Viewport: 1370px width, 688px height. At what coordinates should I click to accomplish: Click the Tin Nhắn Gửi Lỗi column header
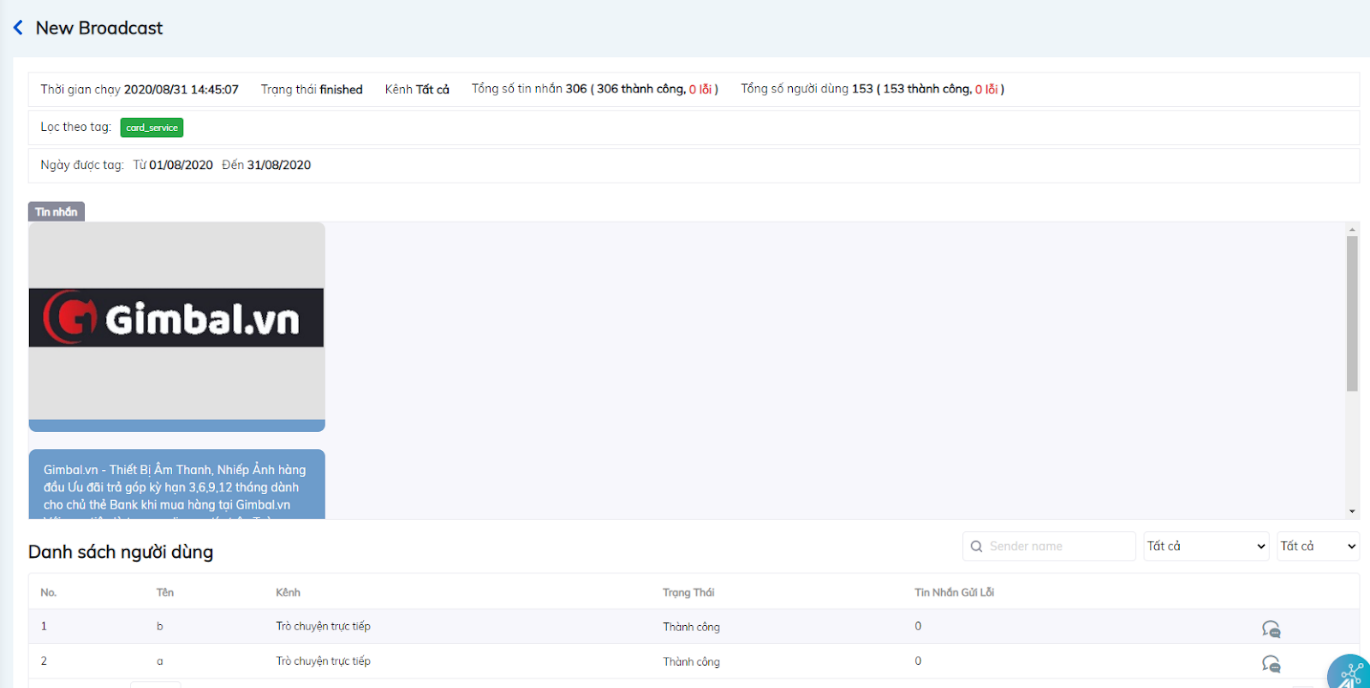pos(954,592)
